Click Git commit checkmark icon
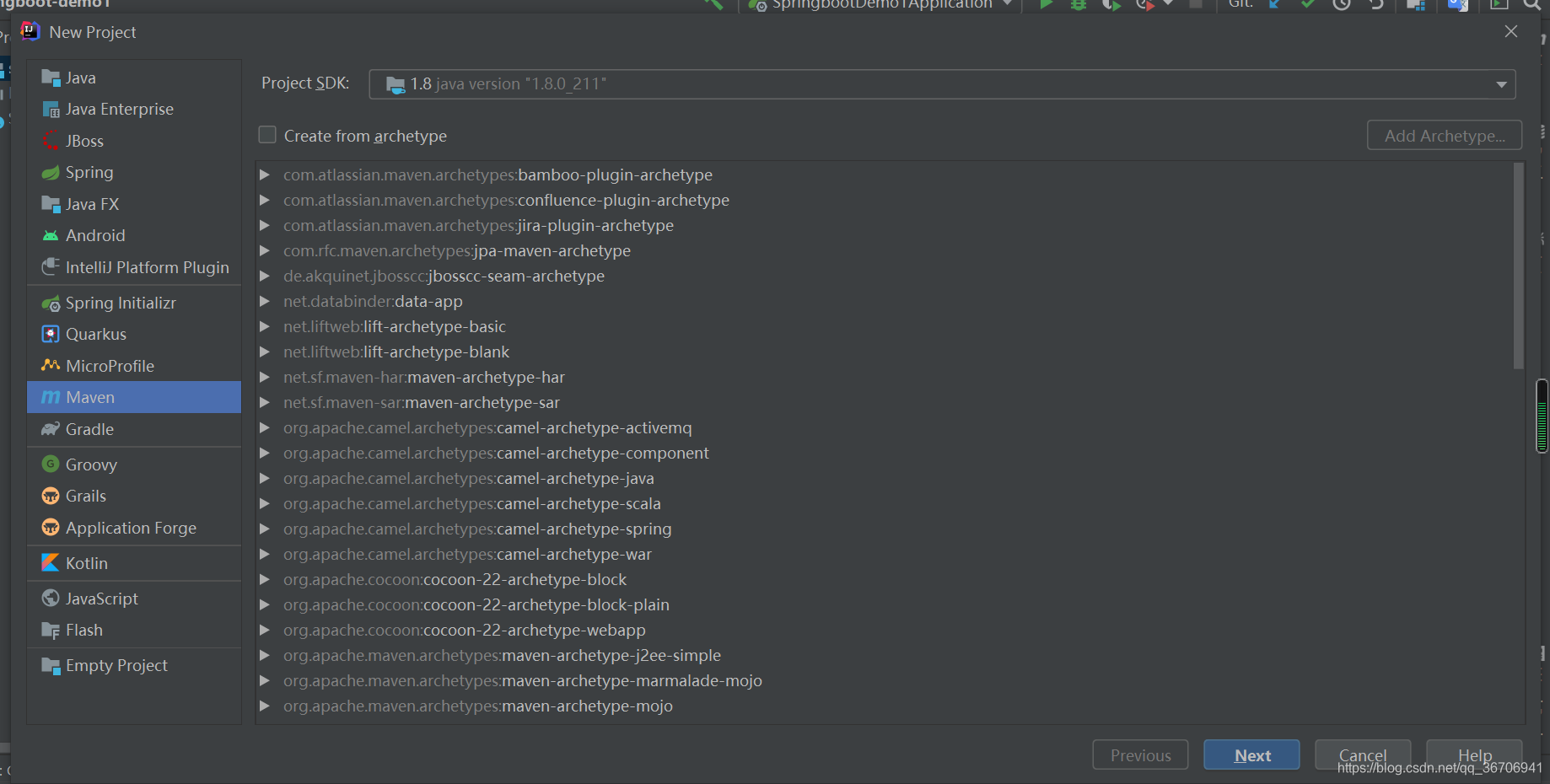The height and width of the screenshot is (784, 1550). tap(1308, 4)
